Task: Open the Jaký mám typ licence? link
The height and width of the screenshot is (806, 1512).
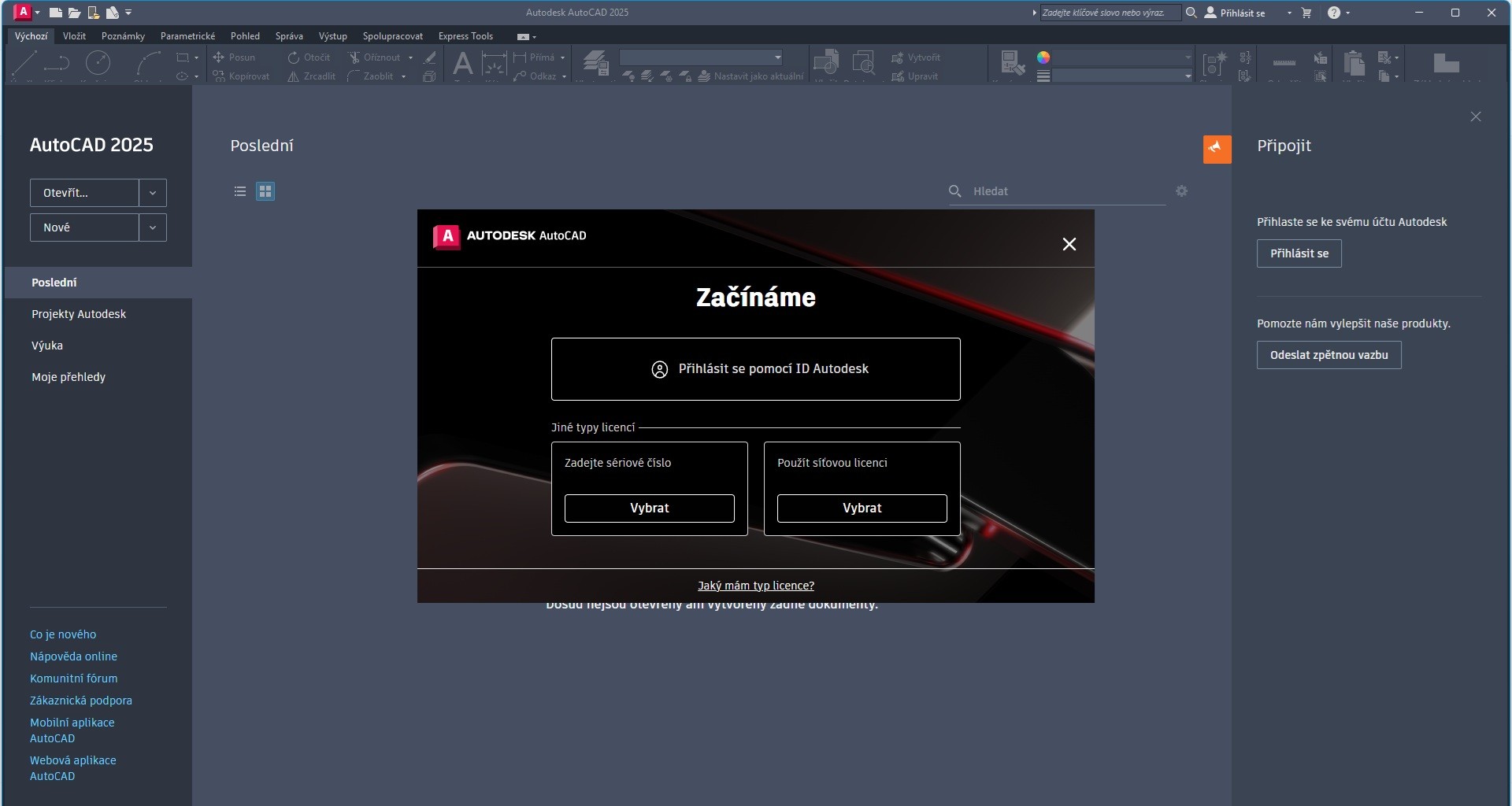Action: point(755,586)
